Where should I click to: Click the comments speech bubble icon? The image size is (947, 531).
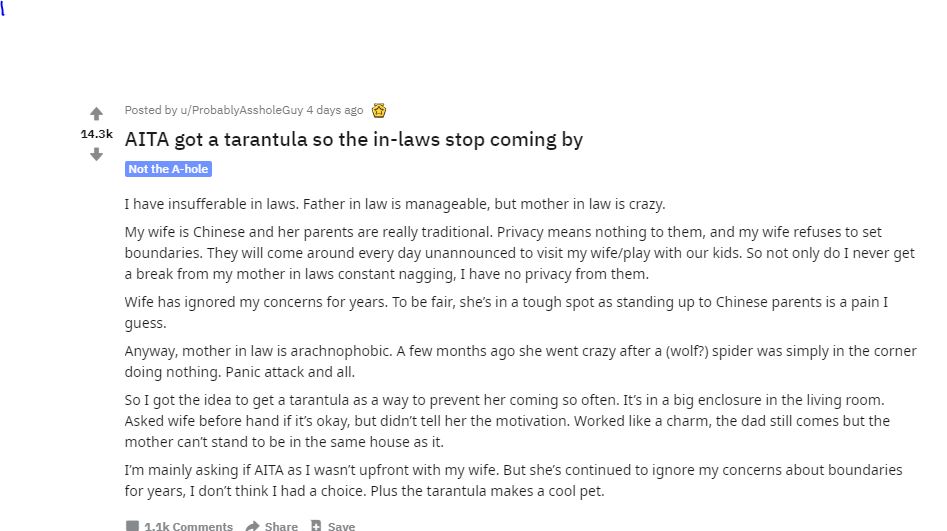(x=132, y=526)
